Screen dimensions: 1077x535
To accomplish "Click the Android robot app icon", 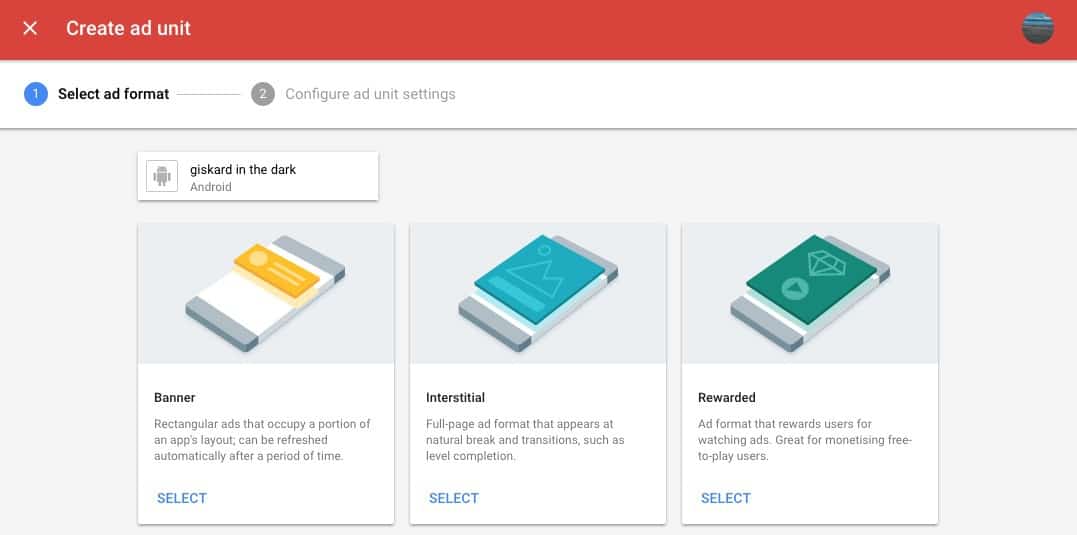I will (162, 177).
